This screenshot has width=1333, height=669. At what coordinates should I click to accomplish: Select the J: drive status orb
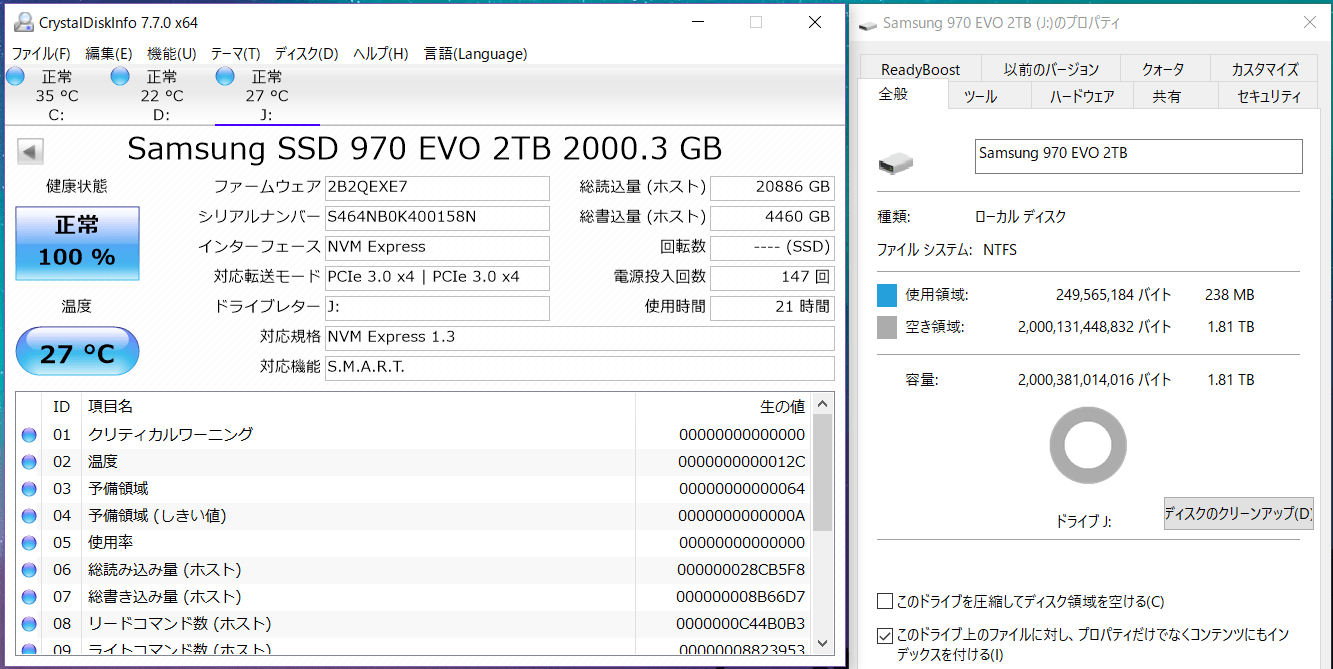[x=225, y=76]
